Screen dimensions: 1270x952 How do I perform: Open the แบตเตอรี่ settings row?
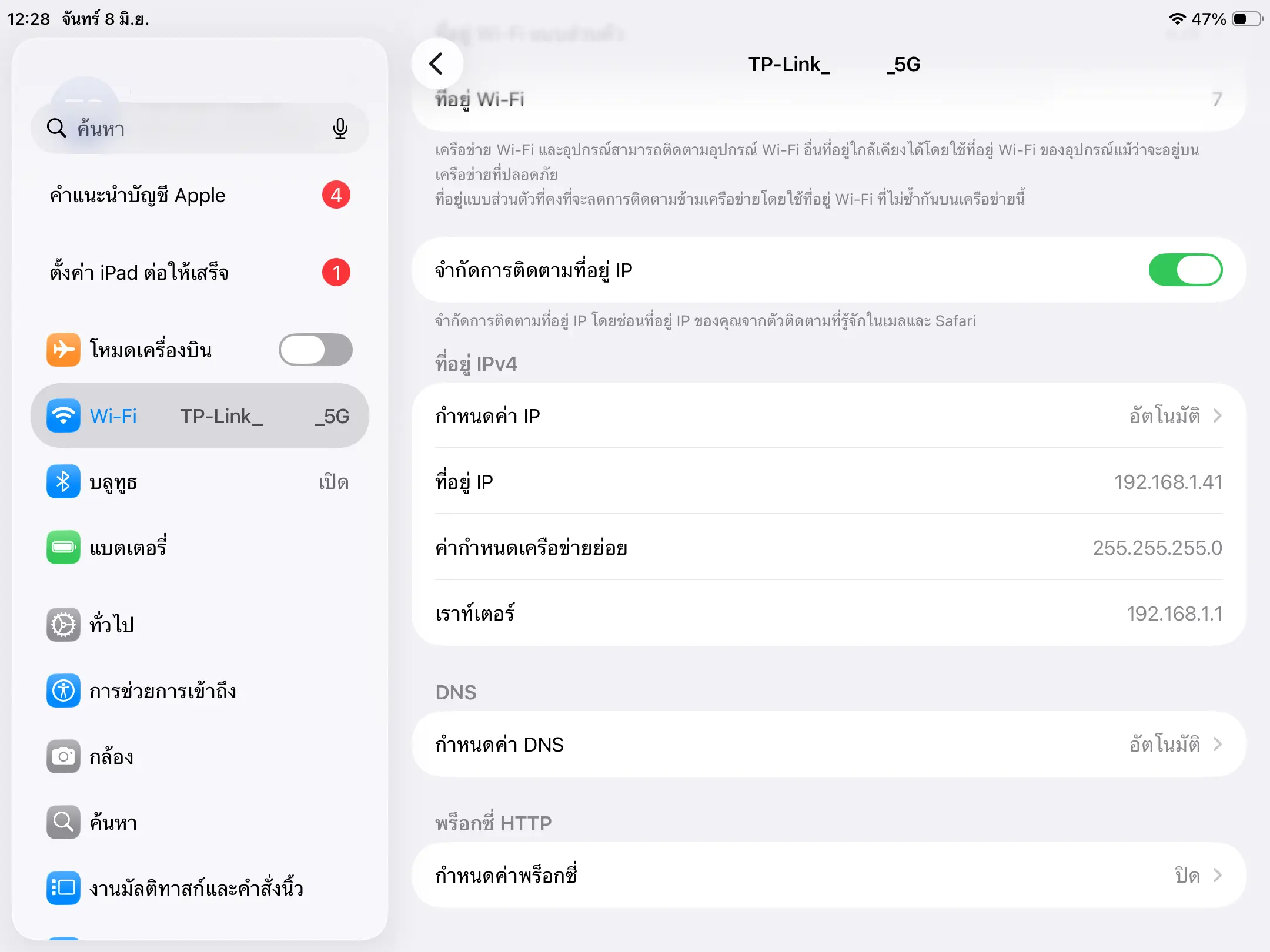[x=200, y=547]
